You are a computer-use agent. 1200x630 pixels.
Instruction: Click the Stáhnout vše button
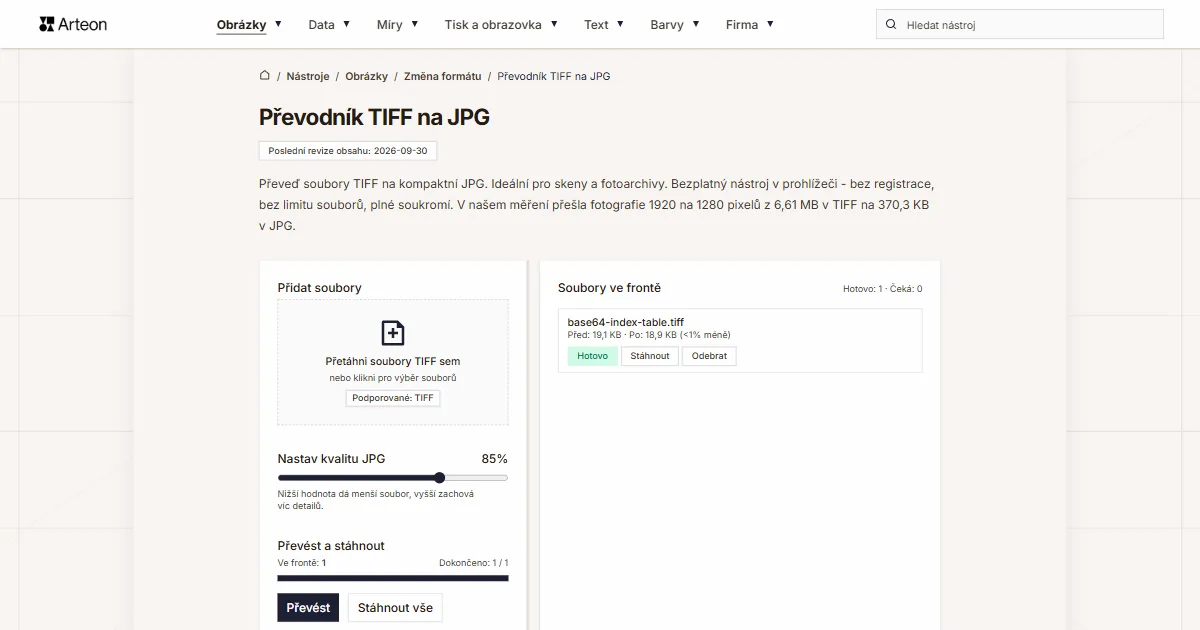click(x=395, y=607)
